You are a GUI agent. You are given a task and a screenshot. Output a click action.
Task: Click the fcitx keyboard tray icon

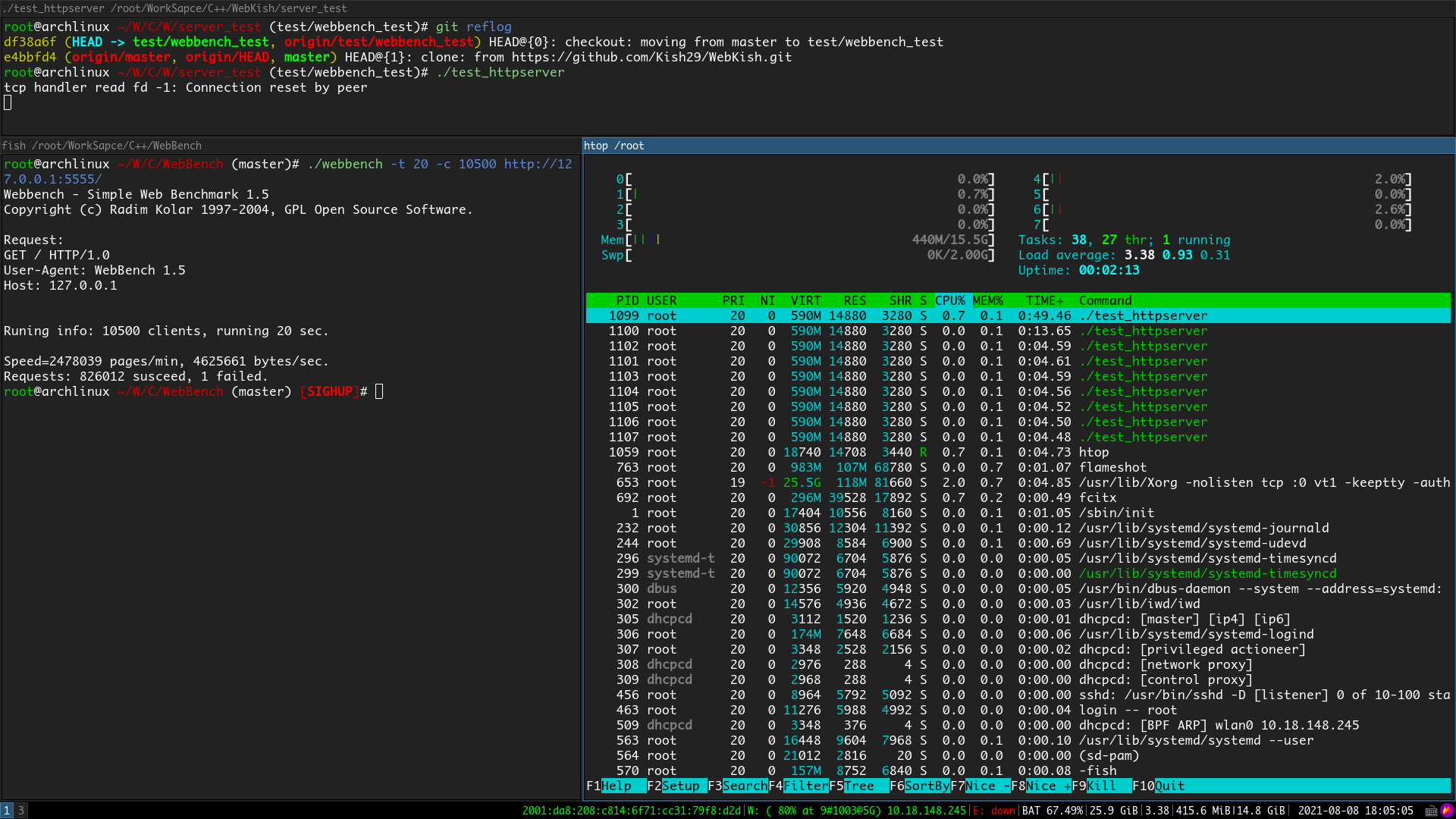click(1431, 811)
